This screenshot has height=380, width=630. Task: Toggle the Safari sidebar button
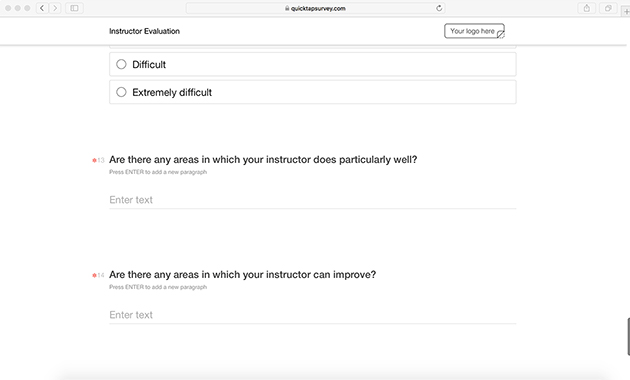[x=74, y=8]
